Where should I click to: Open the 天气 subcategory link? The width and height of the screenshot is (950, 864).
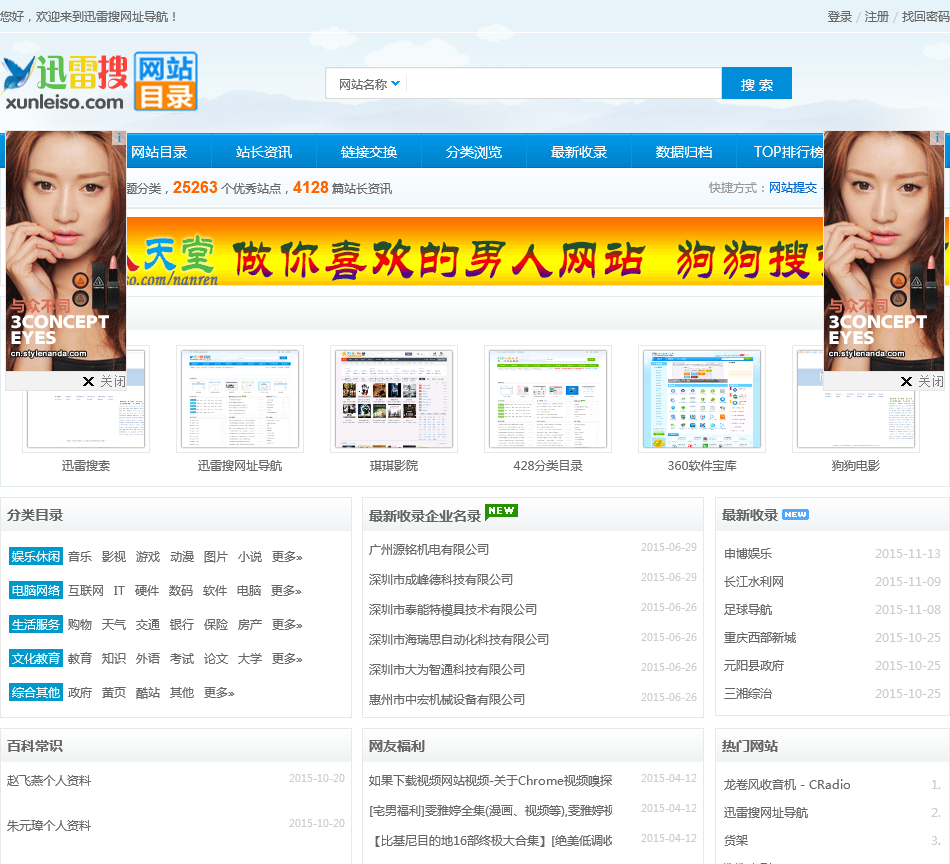pos(114,624)
